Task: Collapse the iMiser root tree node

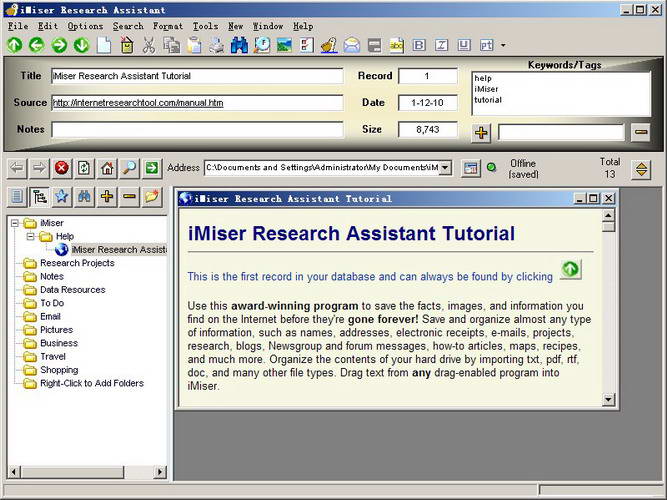Action: 15,223
